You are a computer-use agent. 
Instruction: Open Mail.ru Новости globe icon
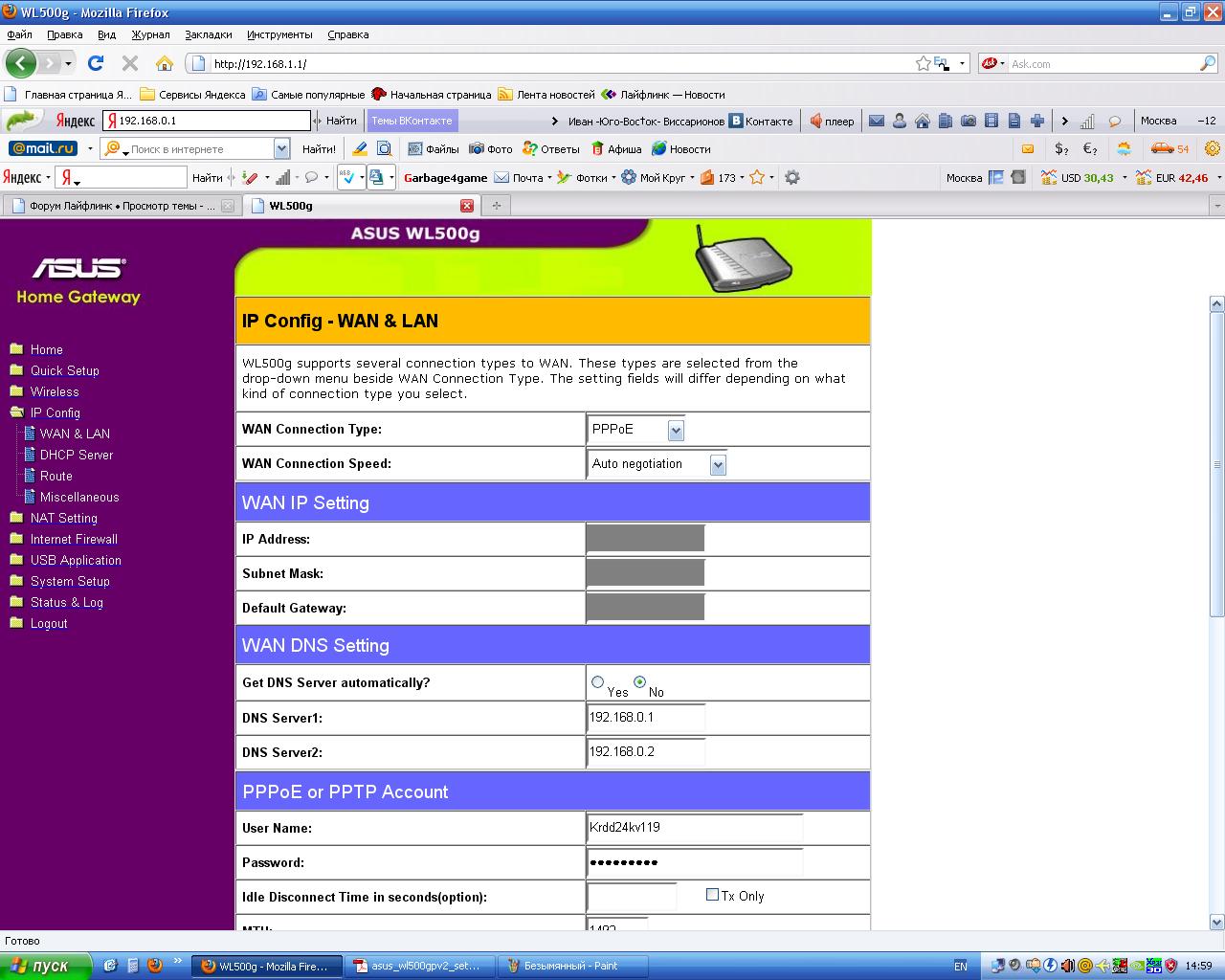pyautogui.click(x=658, y=148)
